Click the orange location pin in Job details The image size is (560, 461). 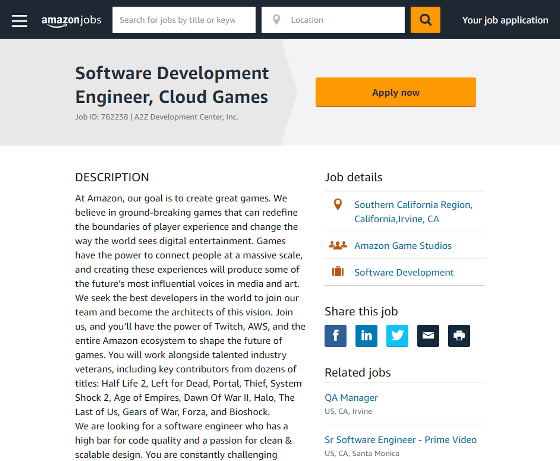(x=338, y=205)
